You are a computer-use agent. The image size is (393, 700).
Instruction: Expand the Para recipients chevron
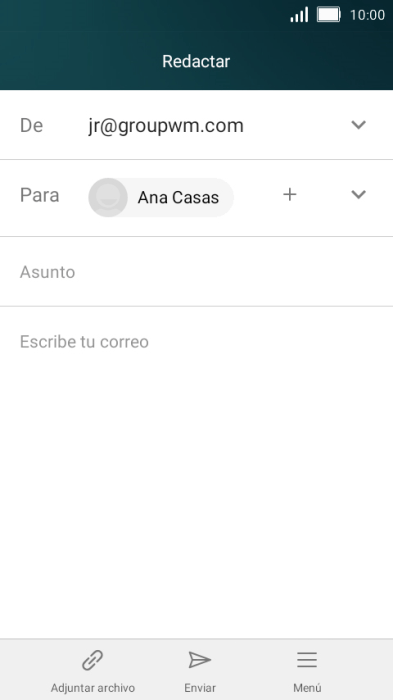[359, 195]
